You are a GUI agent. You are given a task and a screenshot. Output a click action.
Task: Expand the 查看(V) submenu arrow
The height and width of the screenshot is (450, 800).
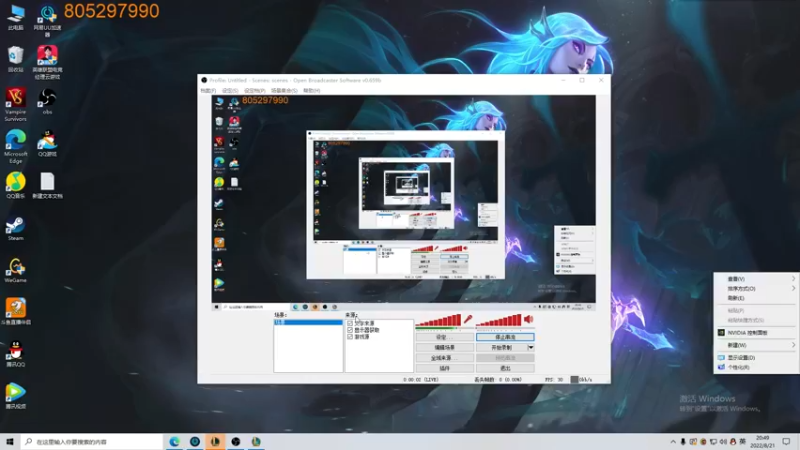[793, 279]
